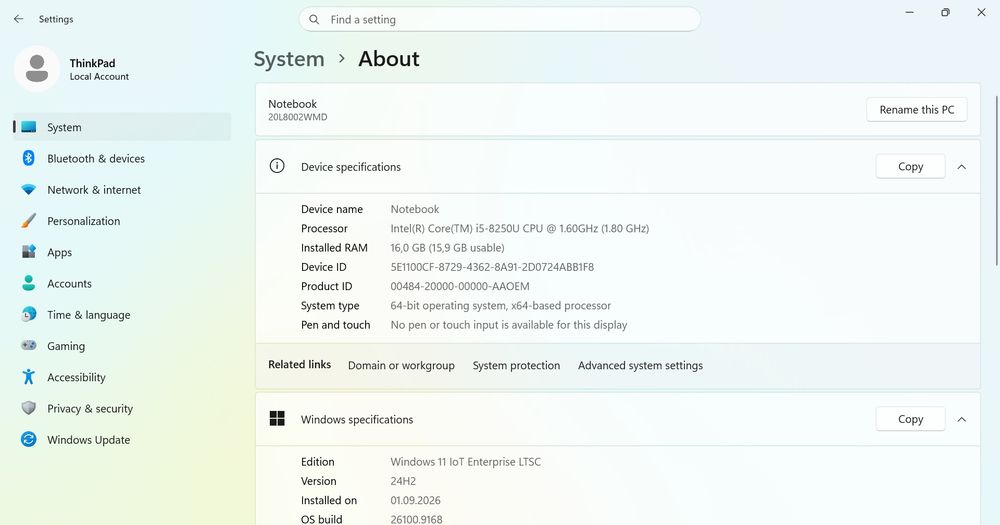Click the back arrow icon
The height and width of the screenshot is (525, 1000).
point(18,19)
